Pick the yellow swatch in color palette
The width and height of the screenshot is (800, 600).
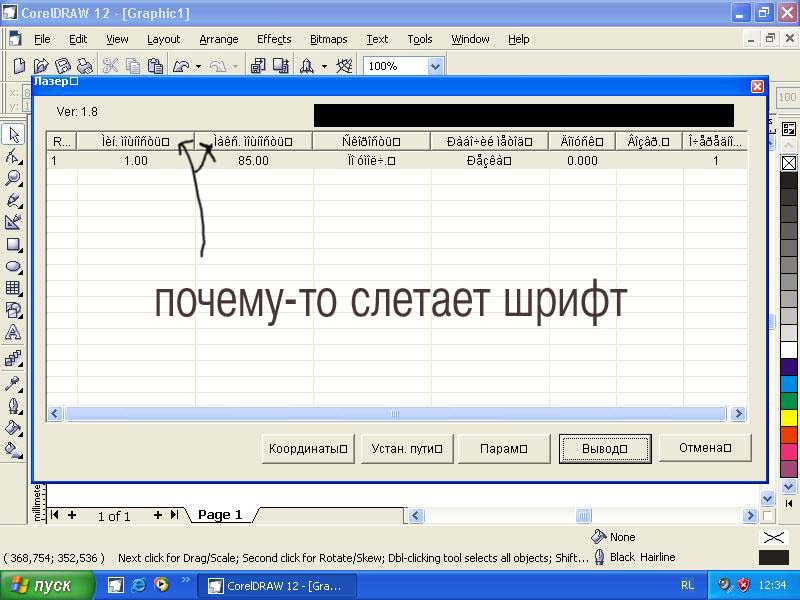coord(789,417)
